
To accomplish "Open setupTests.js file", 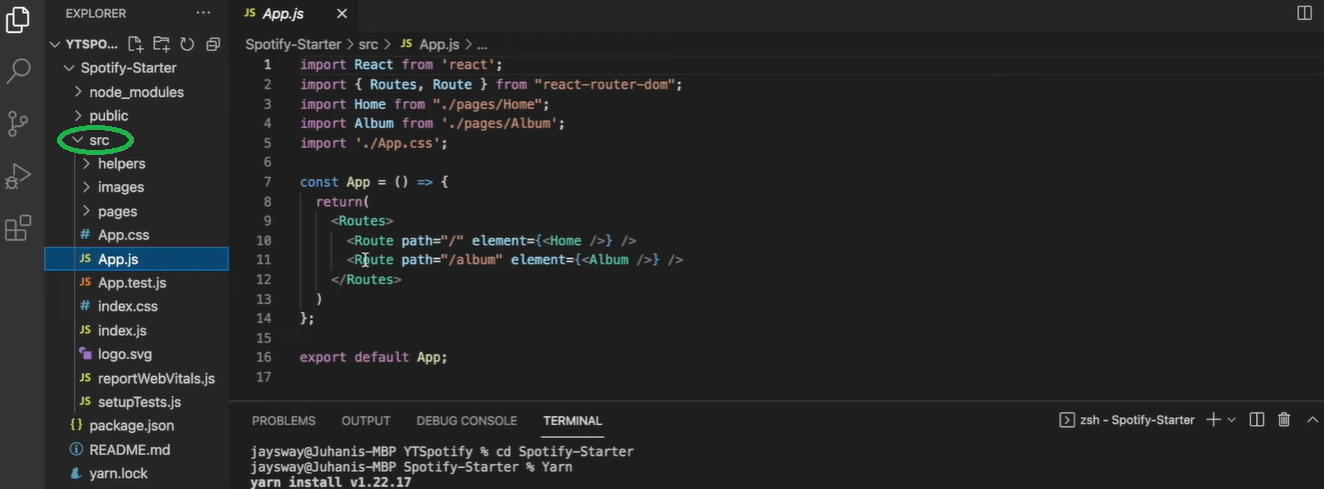I will 137,402.
